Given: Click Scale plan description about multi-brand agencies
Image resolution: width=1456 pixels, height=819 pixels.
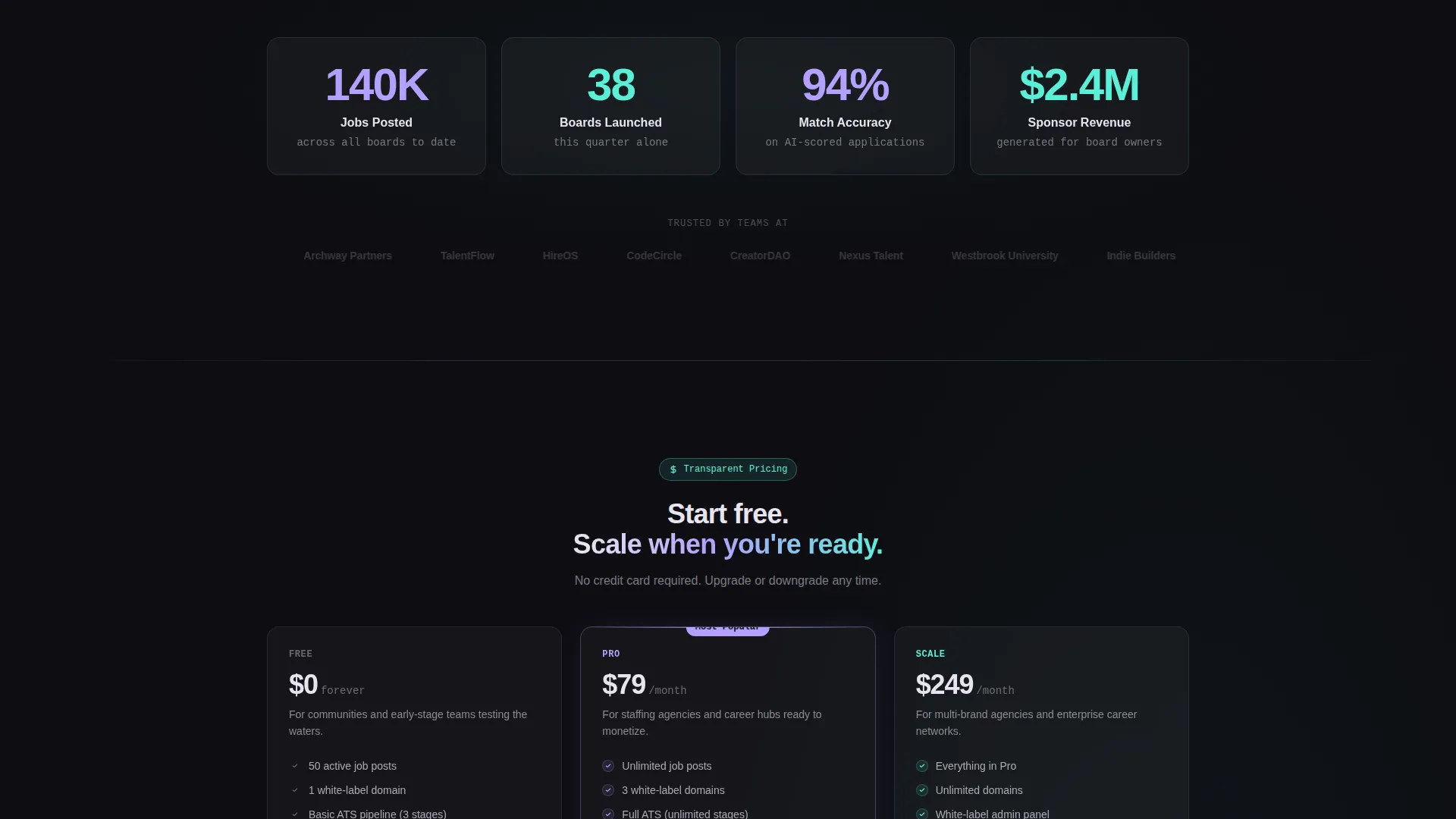Looking at the screenshot, I should pos(1026,723).
